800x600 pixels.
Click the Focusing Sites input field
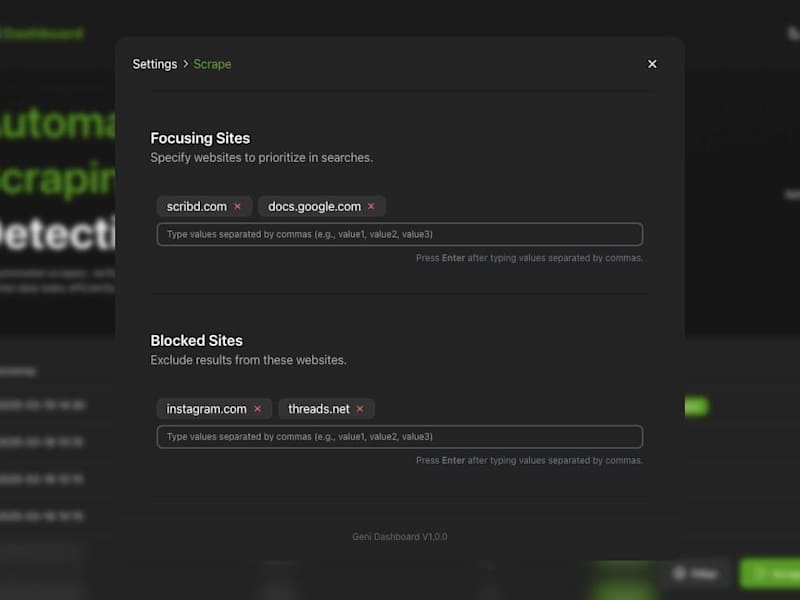coord(399,234)
